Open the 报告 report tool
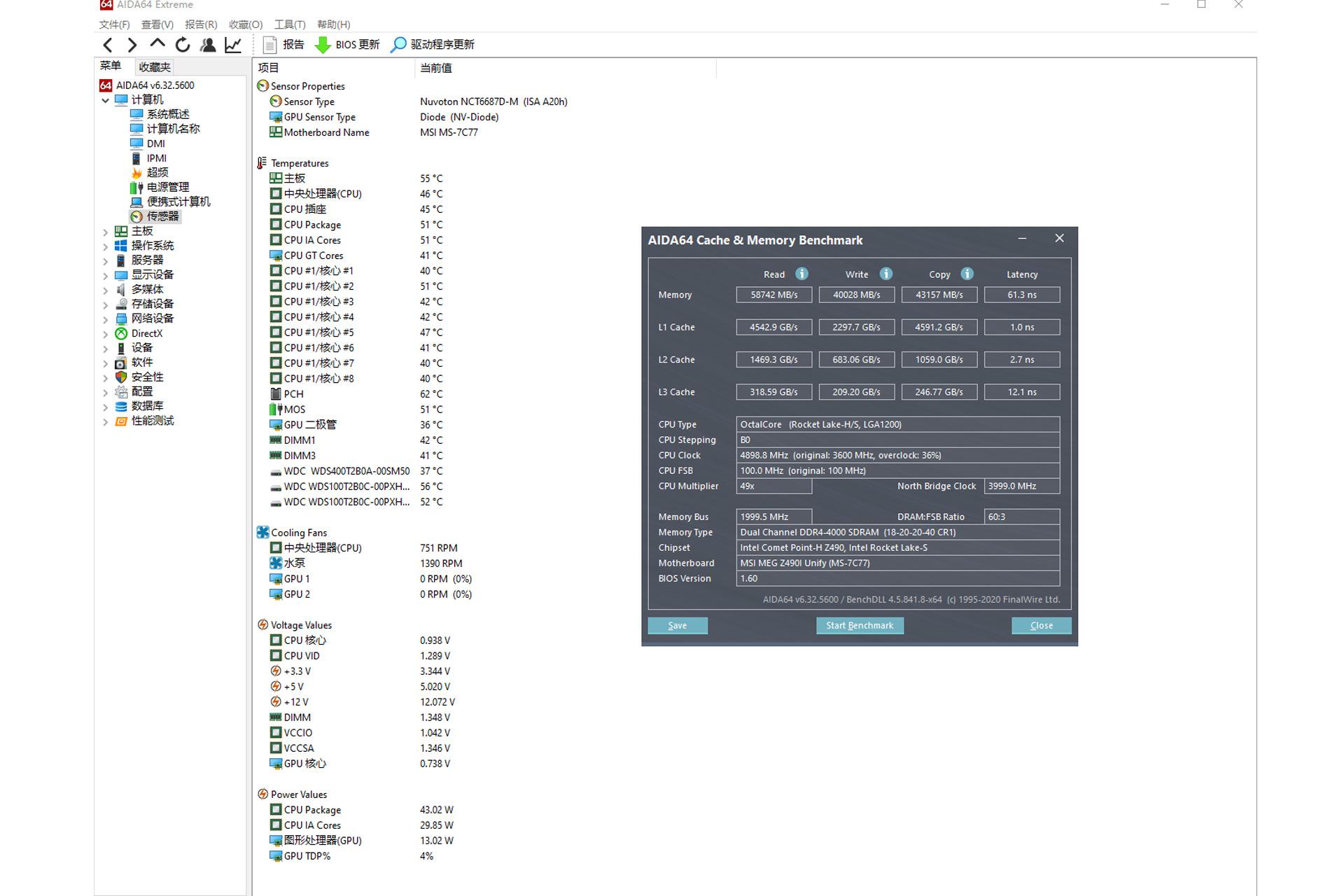1344x896 pixels. [x=283, y=45]
